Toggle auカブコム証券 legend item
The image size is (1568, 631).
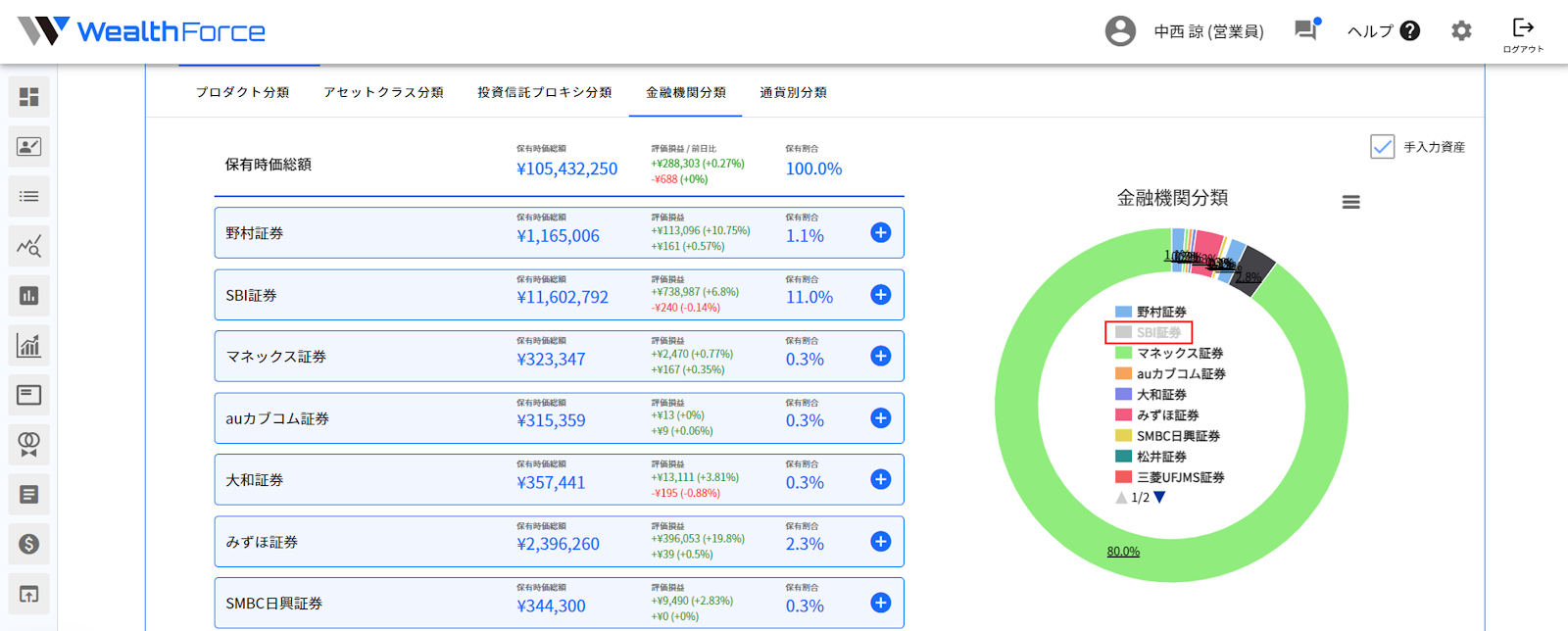1170,373
